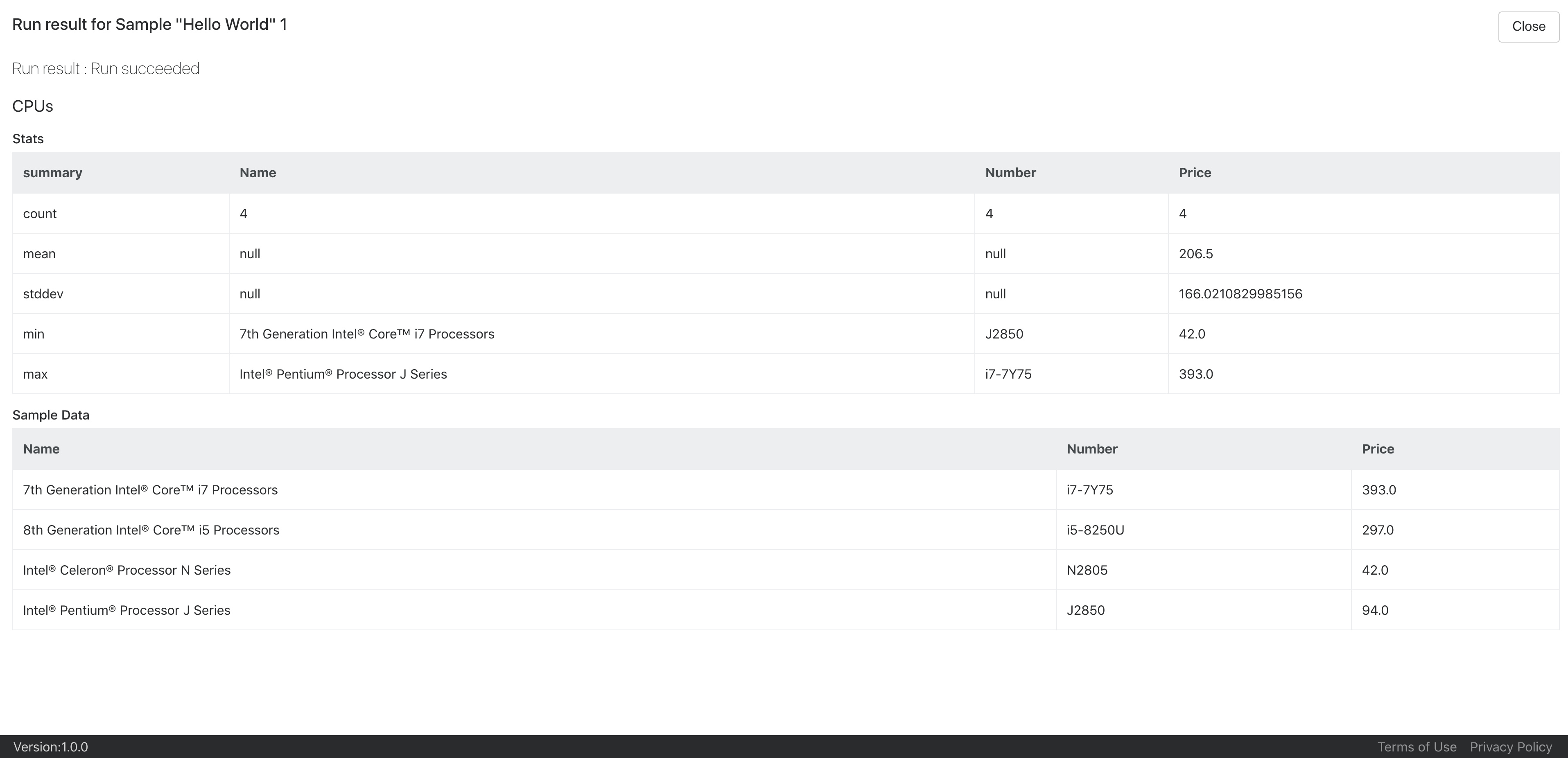Click the Run result for Sample "Hello World" 1 title
This screenshot has width=1568, height=758.
150,24
